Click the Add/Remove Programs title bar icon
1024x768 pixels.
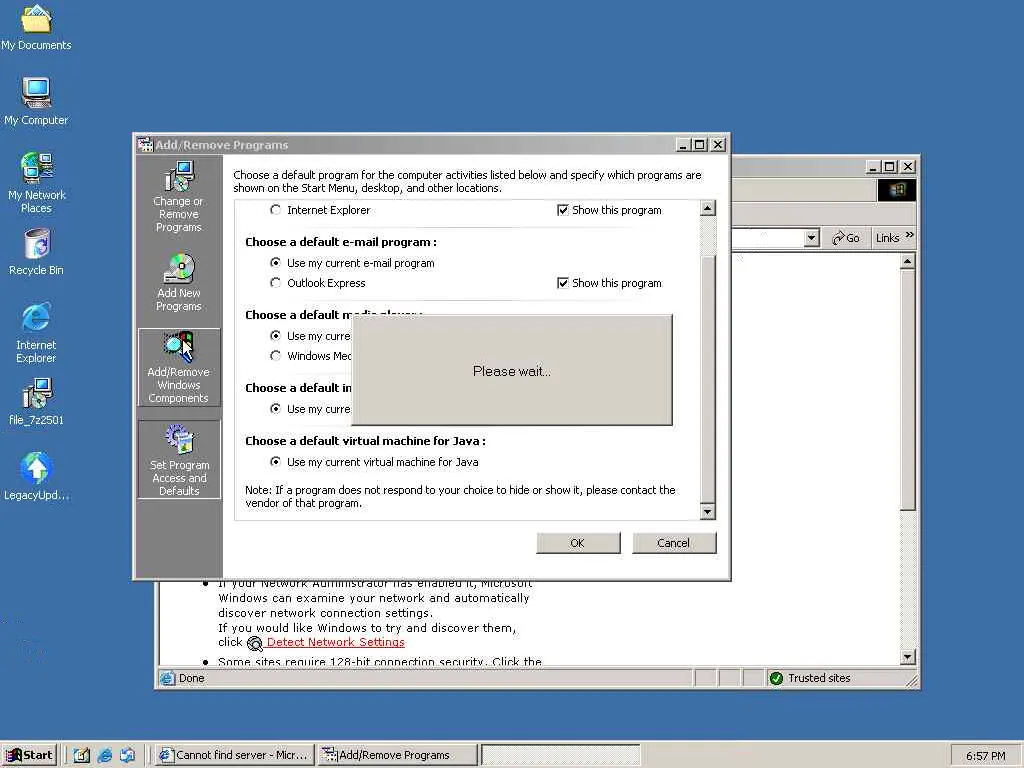click(x=145, y=144)
